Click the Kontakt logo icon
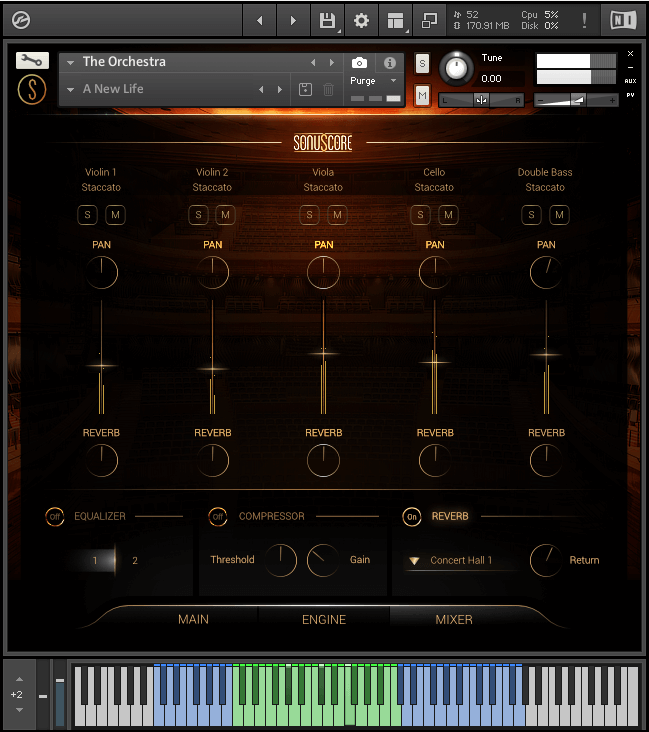Image resolution: width=649 pixels, height=732 pixels. [21, 20]
